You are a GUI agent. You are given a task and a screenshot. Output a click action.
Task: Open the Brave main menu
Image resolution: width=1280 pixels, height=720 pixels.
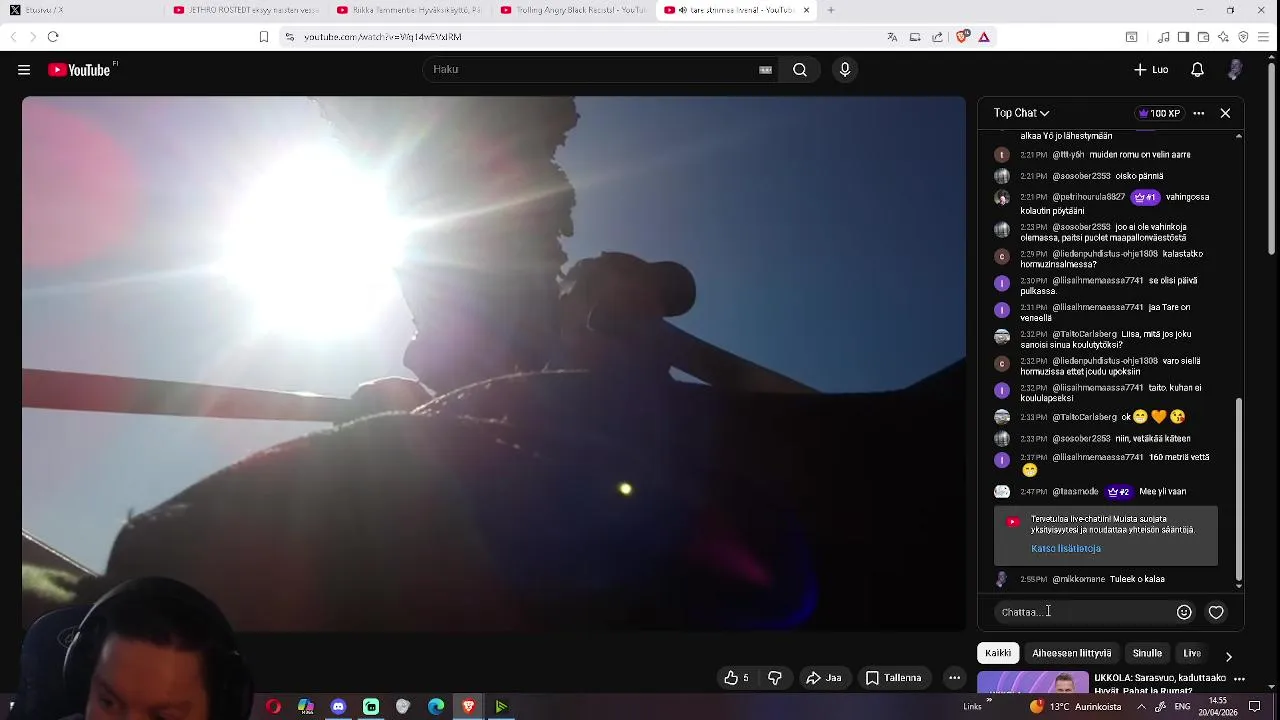point(1264,37)
